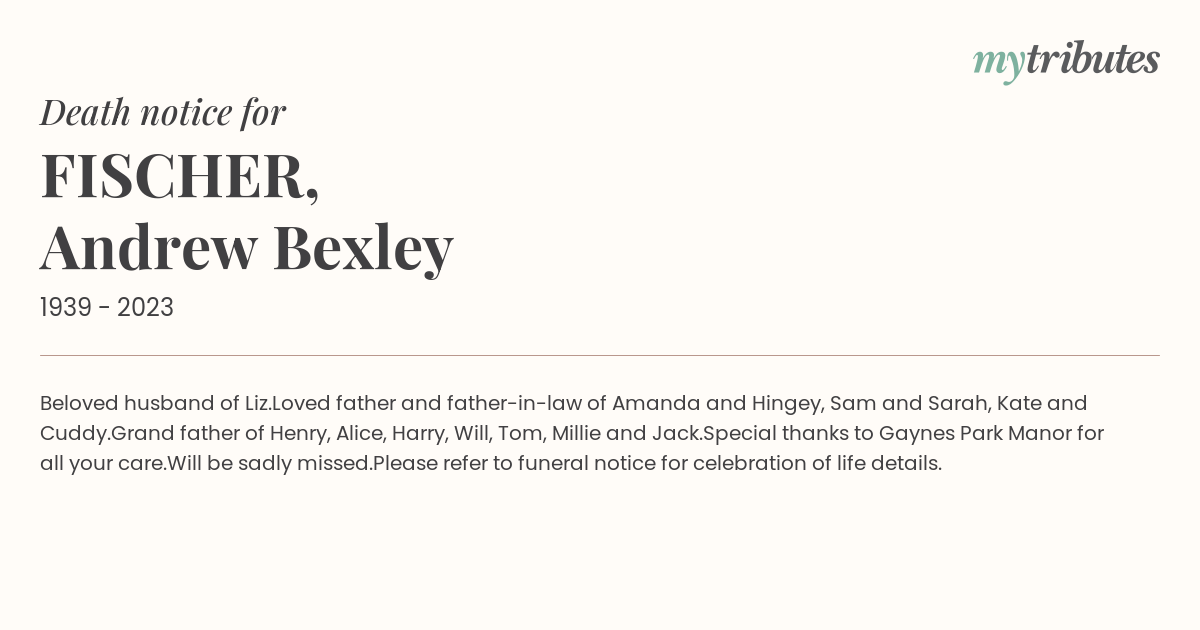Select the "Death notice for" heading
The height and width of the screenshot is (630, 1200).
point(163,112)
